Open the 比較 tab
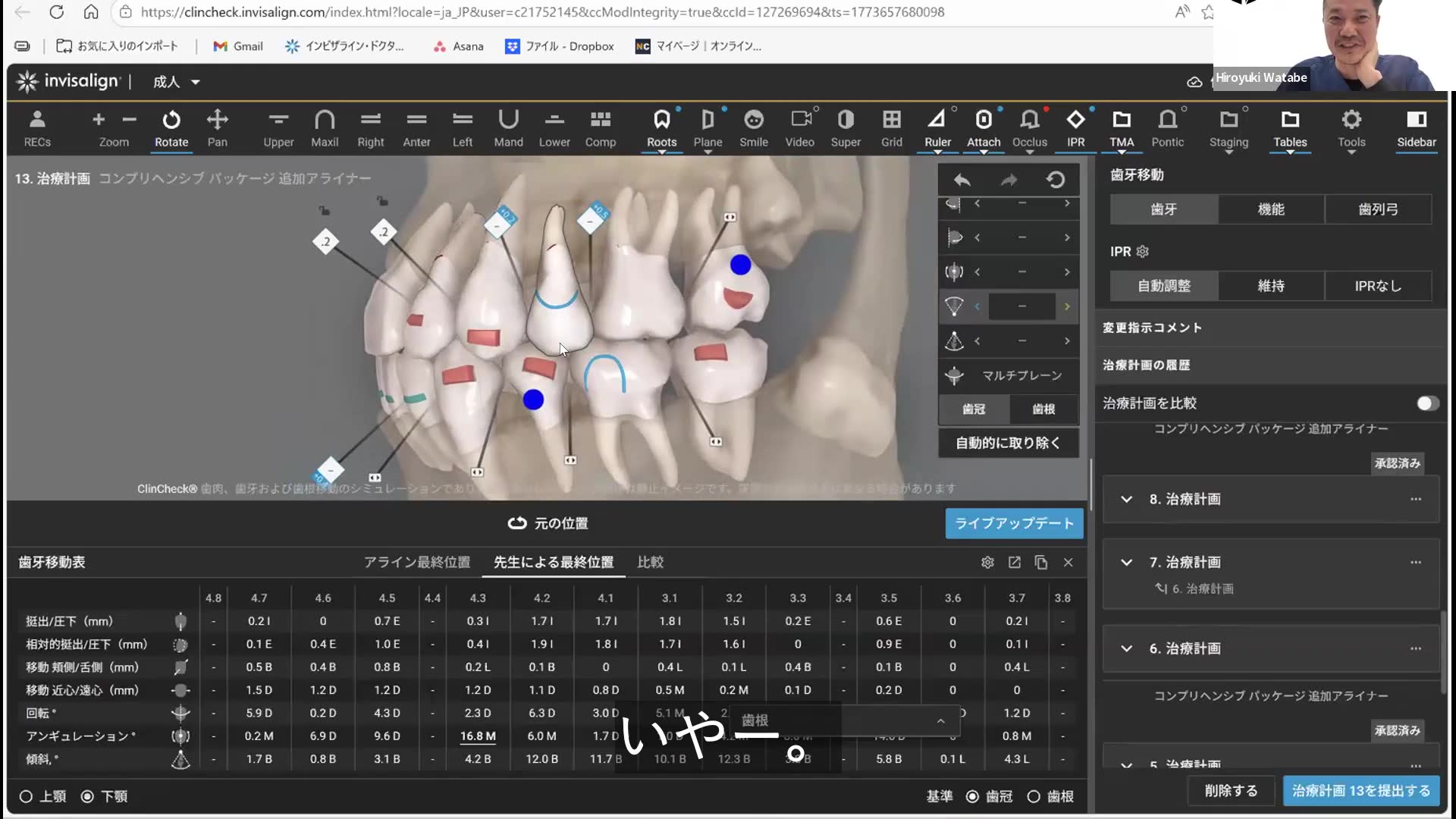The width and height of the screenshot is (1456, 819). tap(650, 562)
